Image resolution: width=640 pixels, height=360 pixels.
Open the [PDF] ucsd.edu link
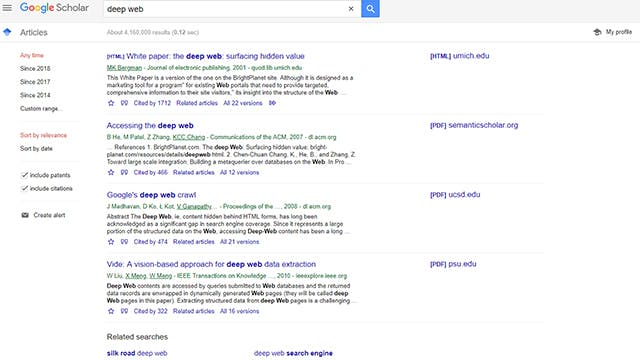pyautogui.click(x=455, y=194)
